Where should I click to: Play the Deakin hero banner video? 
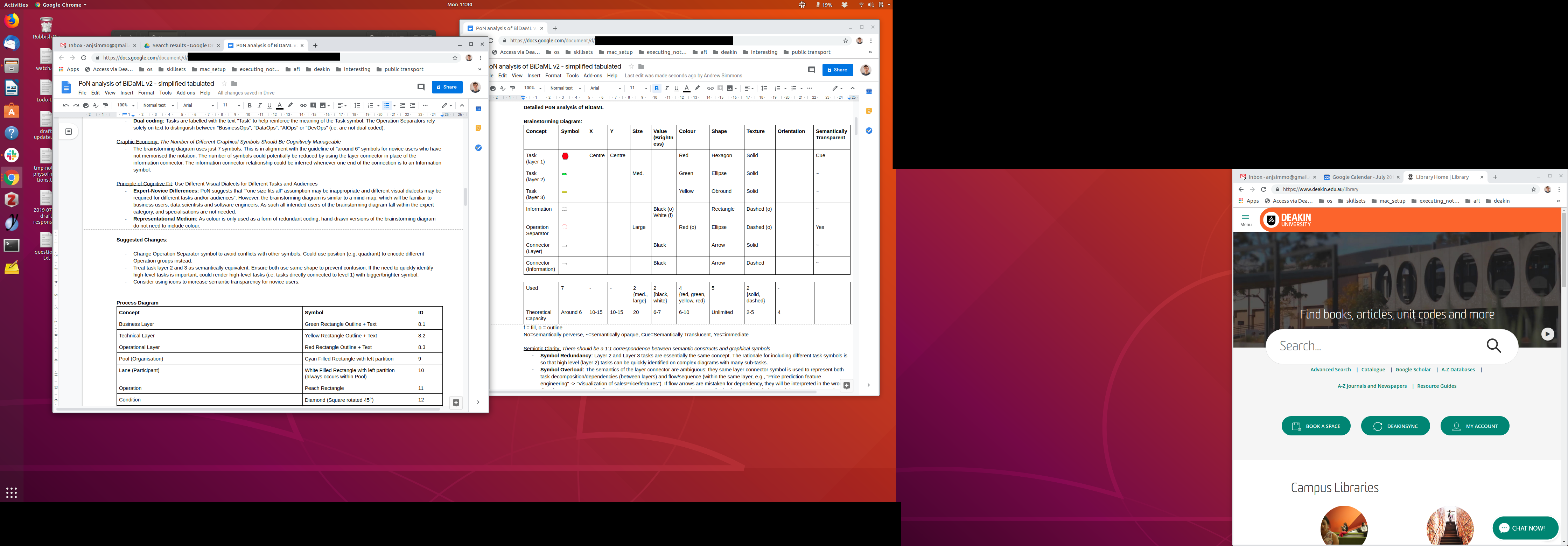(1547, 334)
